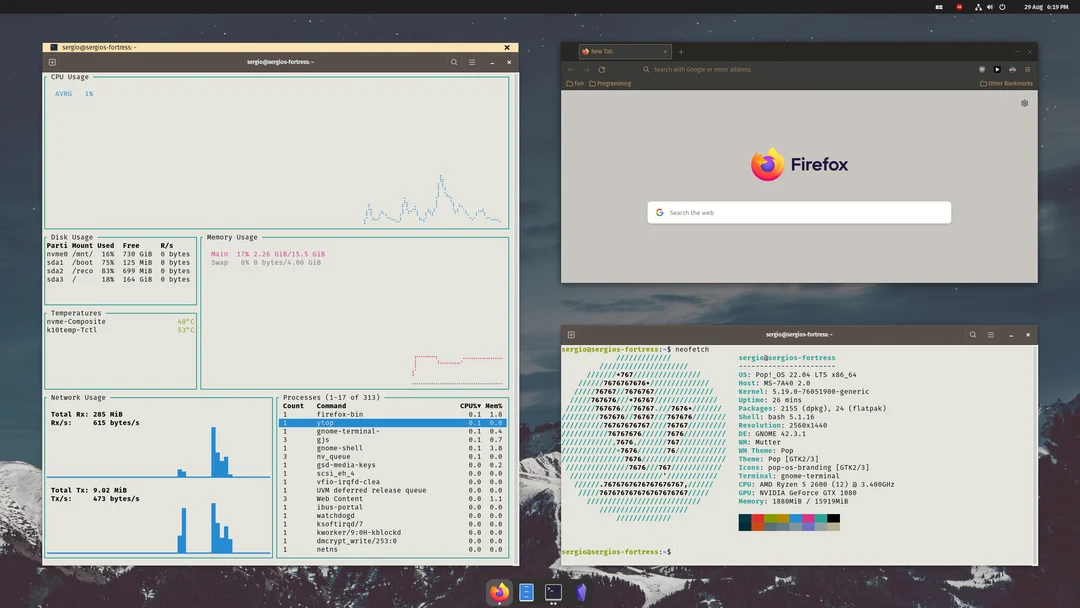The image size is (1080, 608).
Task: Open the Files icon in the dock
Action: pyautogui.click(x=526, y=591)
